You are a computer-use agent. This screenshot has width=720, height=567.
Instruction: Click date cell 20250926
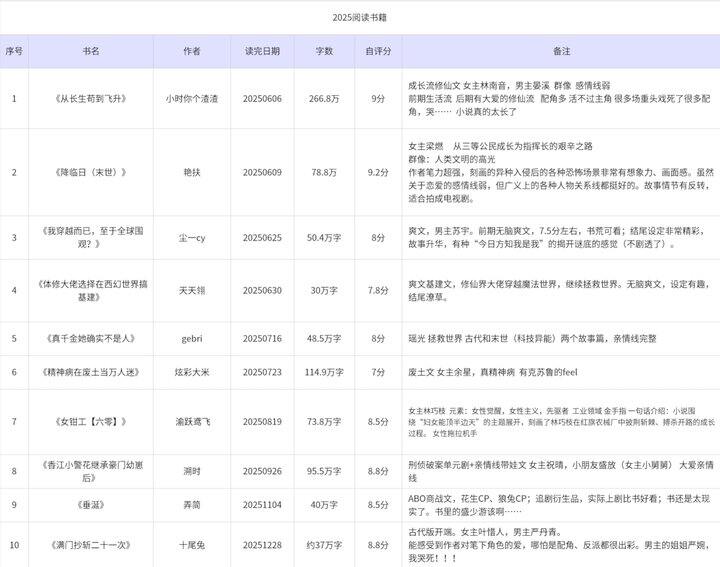pyautogui.click(x=262, y=472)
